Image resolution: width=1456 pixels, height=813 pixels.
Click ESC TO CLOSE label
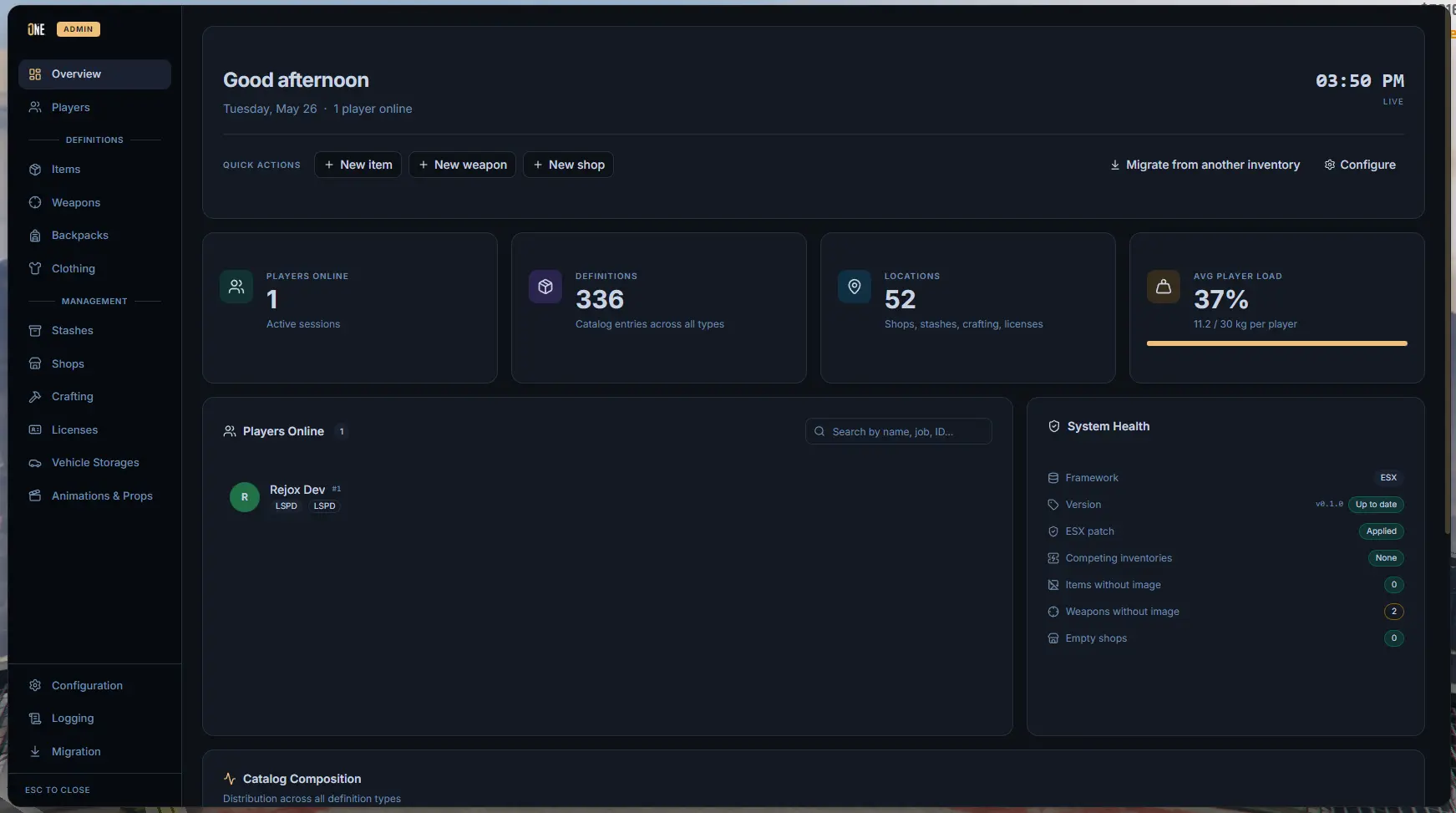pyautogui.click(x=58, y=790)
